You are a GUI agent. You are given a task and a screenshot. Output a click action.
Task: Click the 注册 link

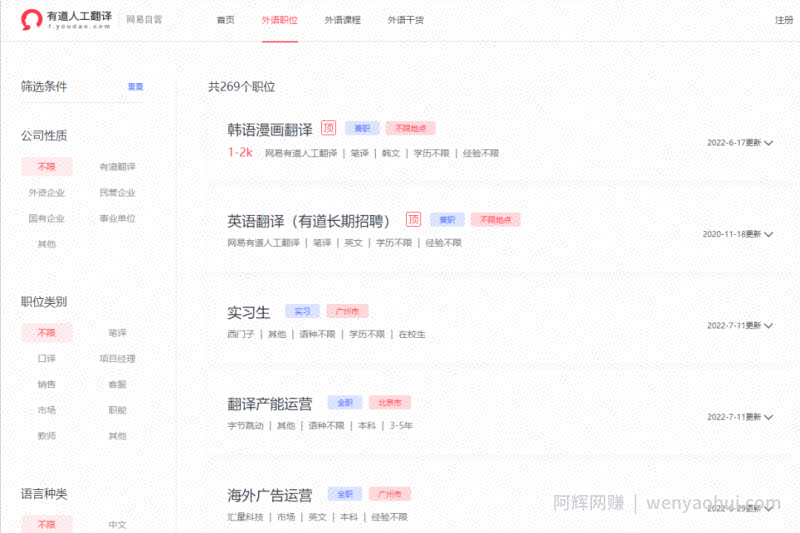pyautogui.click(x=784, y=20)
